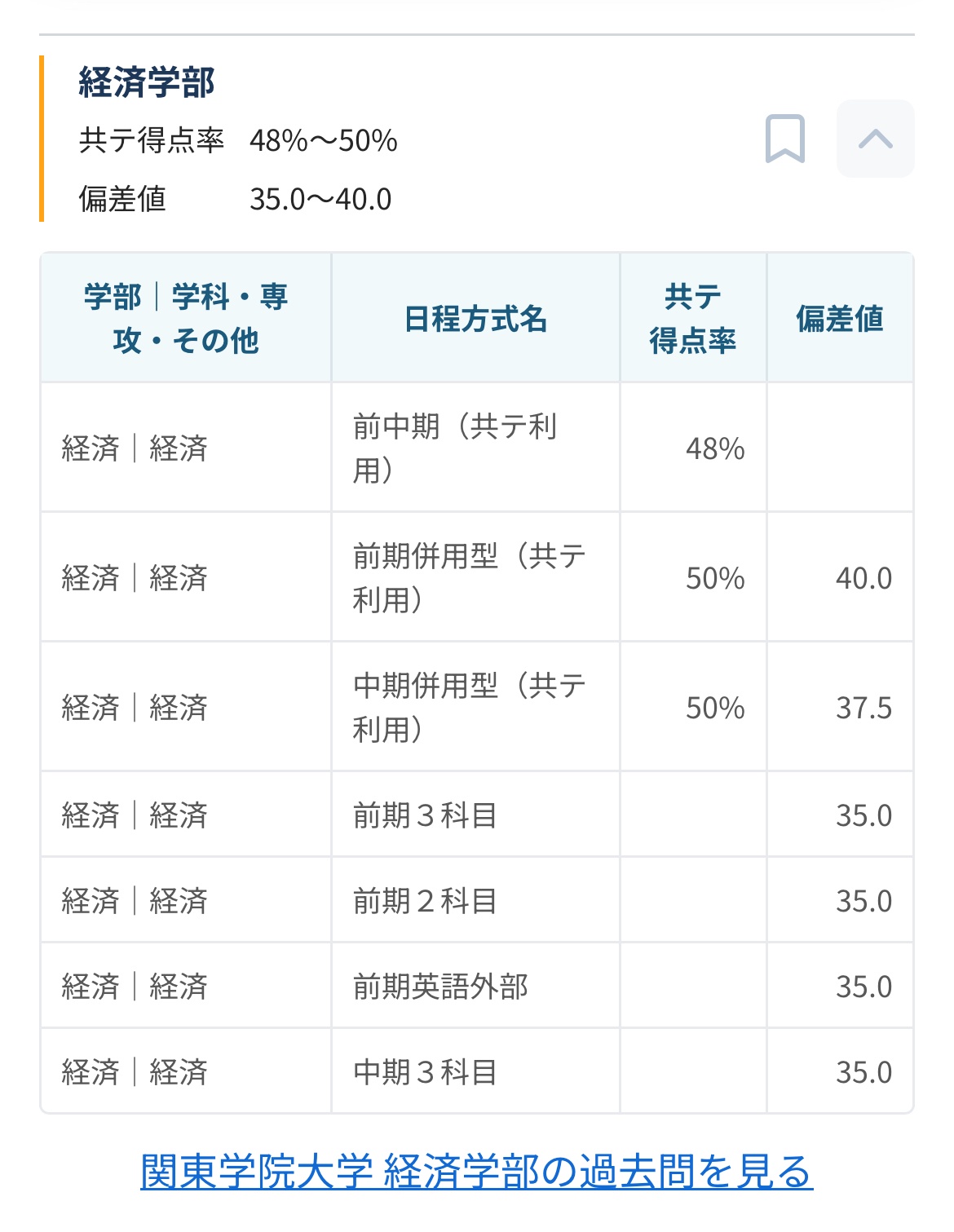Click the 48% score rate cell
This screenshot has width=954, height=1232.
click(693, 448)
